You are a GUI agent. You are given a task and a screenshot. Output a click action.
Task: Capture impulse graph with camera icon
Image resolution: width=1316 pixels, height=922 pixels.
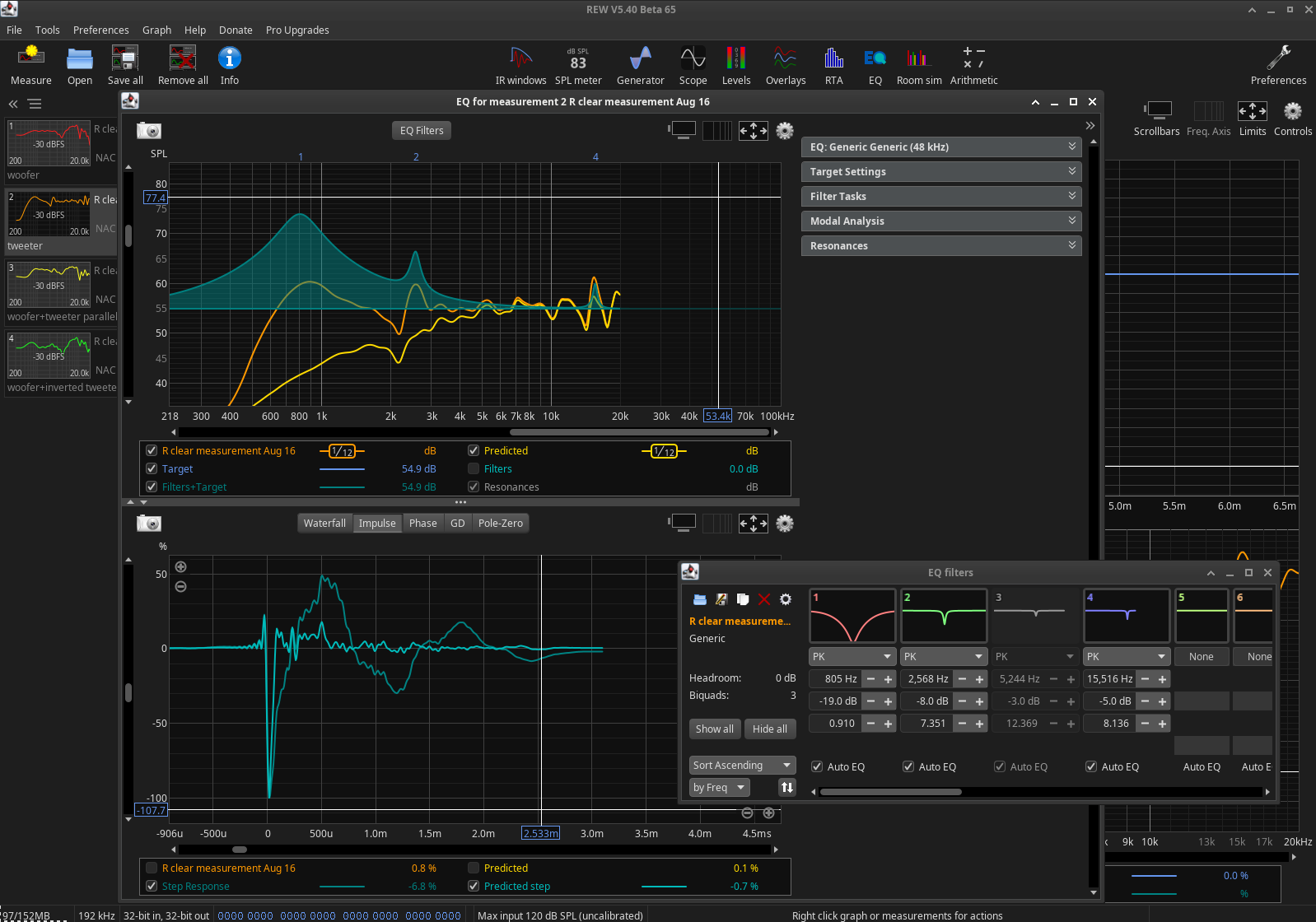click(149, 523)
